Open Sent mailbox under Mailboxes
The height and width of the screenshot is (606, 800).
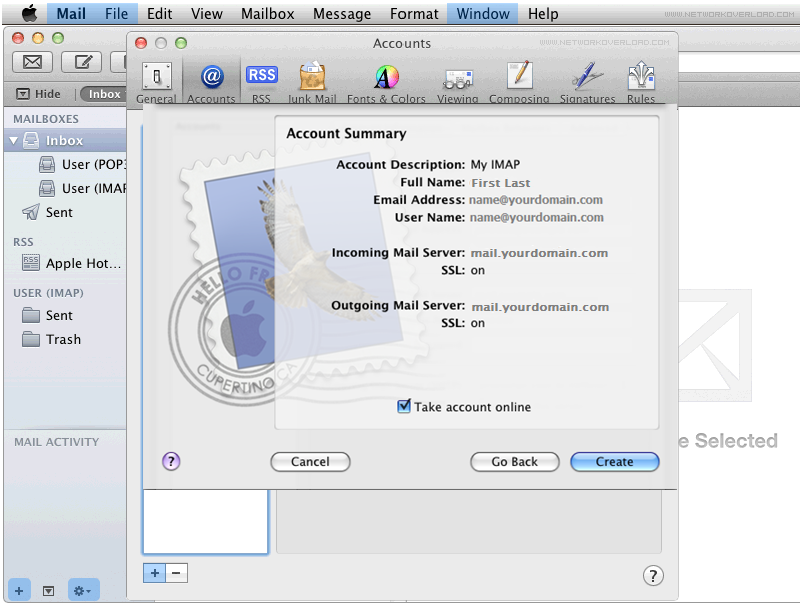coord(48,212)
